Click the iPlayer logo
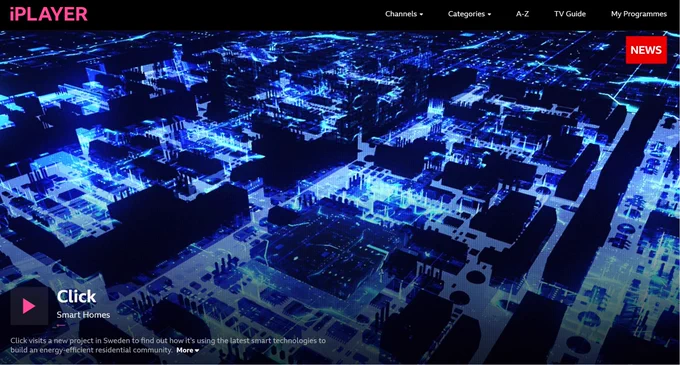Viewport: 680px width, 365px height. (48, 14)
